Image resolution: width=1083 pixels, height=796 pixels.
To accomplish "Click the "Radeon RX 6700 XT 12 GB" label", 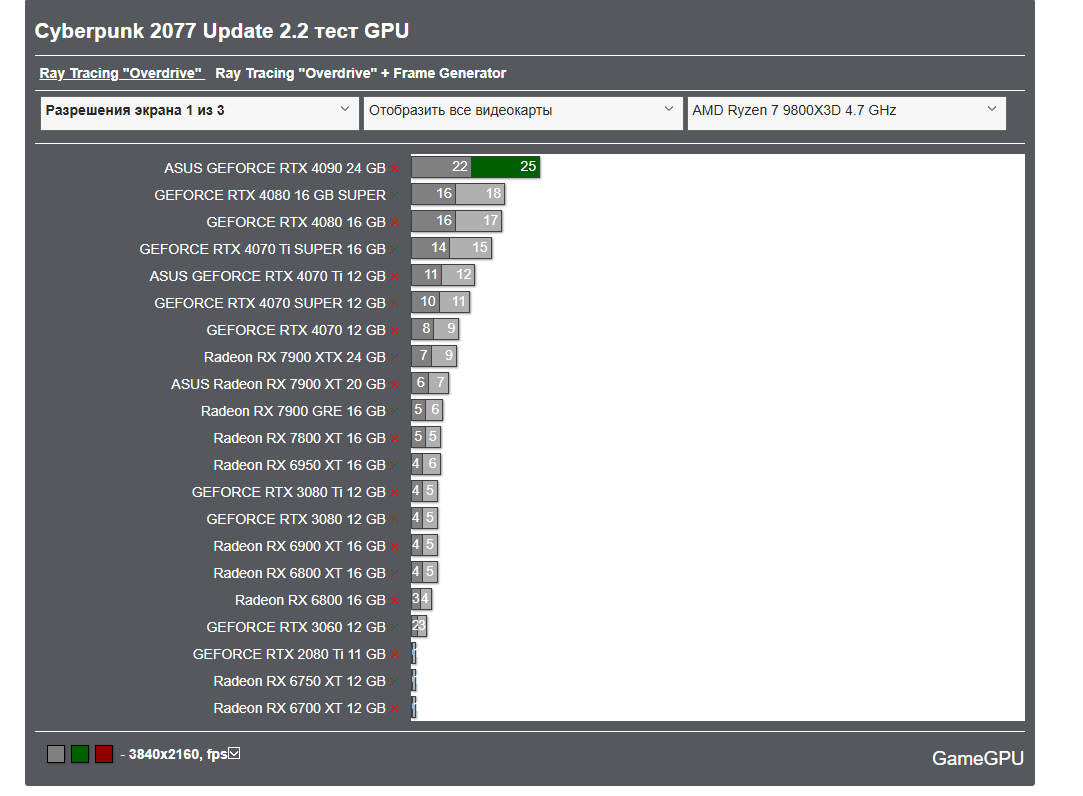I will [x=300, y=708].
